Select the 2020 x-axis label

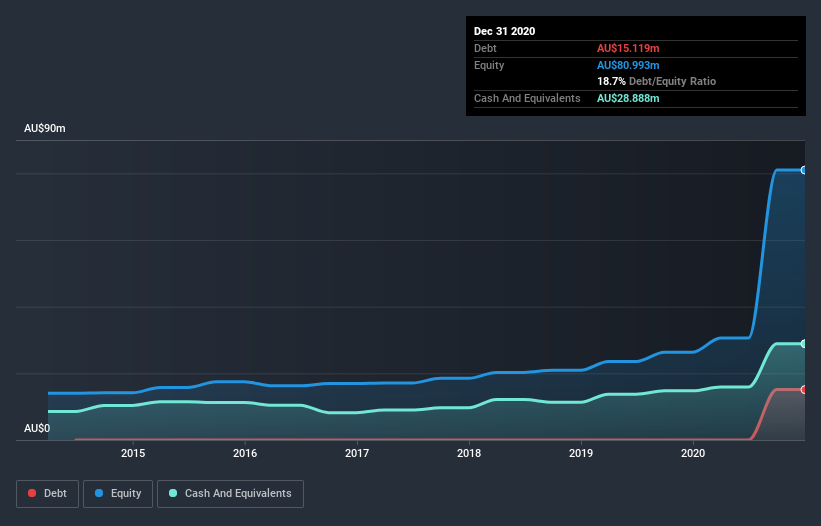tap(693, 453)
